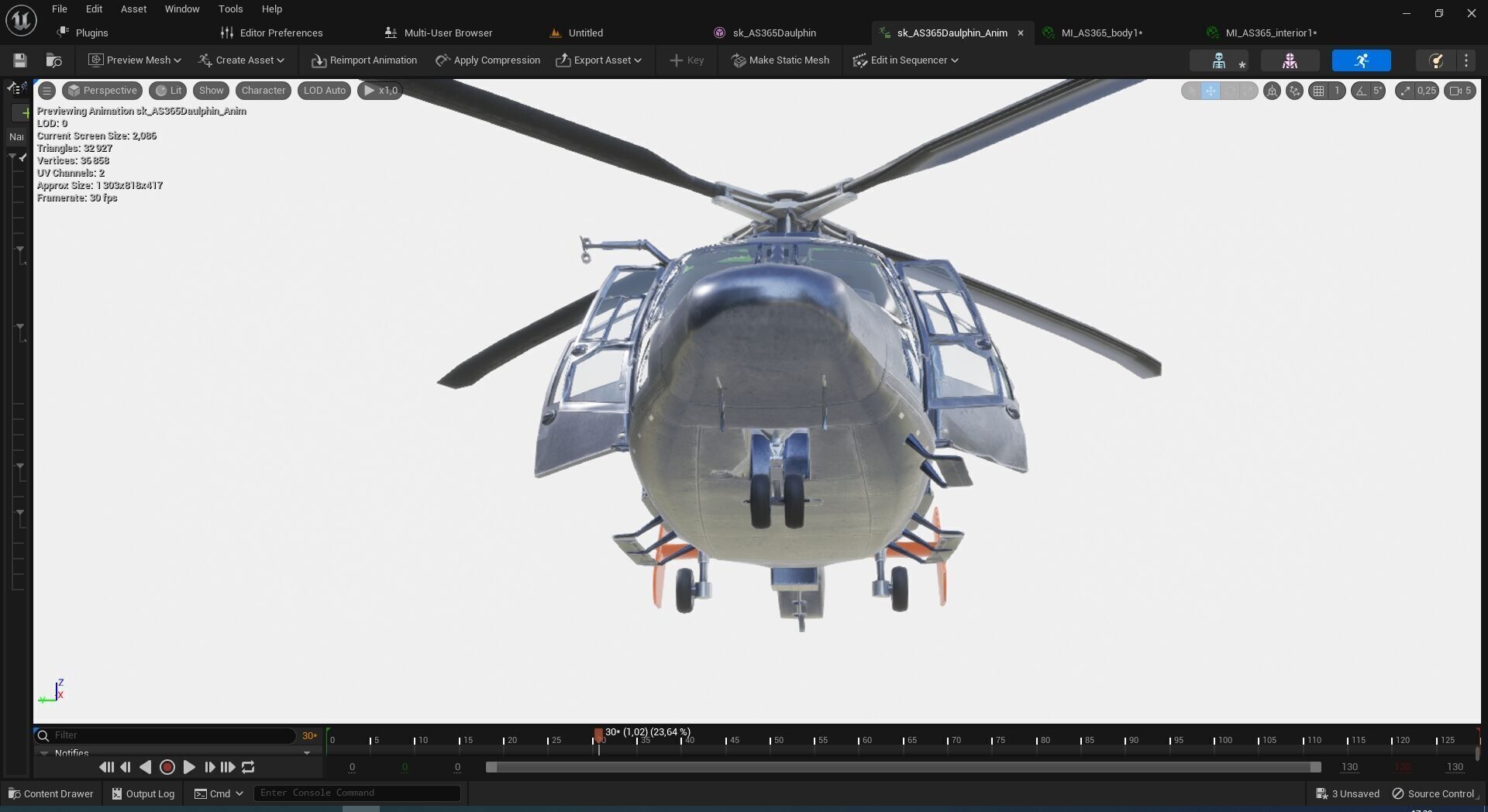The height and width of the screenshot is (812, 1488).
Task: Select the rotate gizmo tool
Action: click(1230, 91)
